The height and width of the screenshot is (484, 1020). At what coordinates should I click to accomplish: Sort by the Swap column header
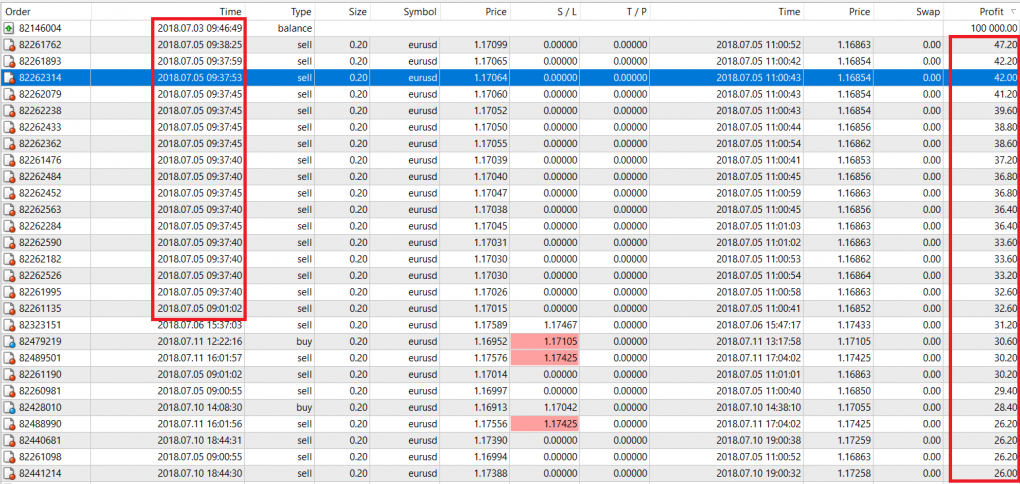929,12
